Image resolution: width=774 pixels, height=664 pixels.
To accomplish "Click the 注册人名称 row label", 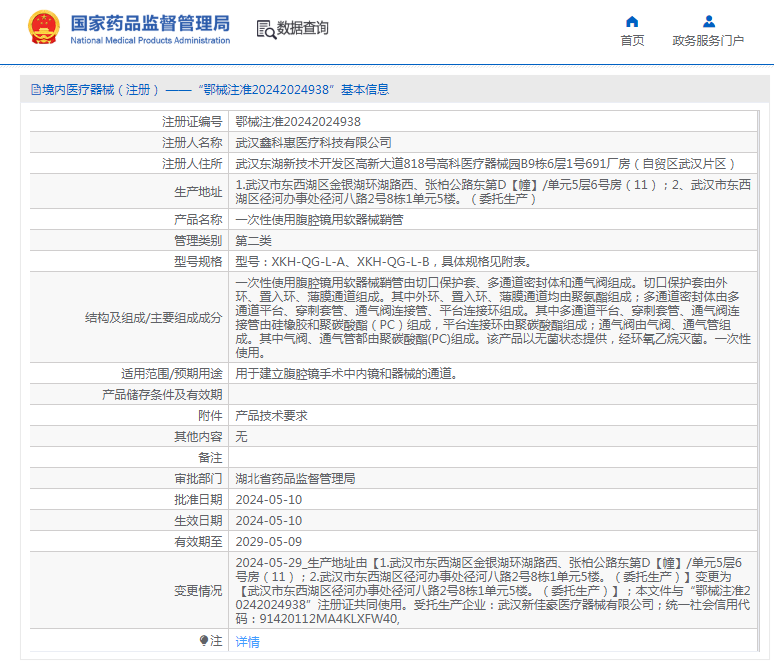I will click(192, 143).
